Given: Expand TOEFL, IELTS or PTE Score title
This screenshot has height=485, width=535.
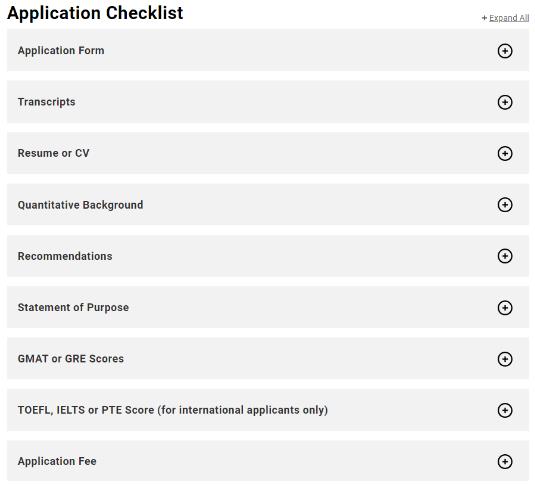Looking at the screenshot, I should coord(173,410).
